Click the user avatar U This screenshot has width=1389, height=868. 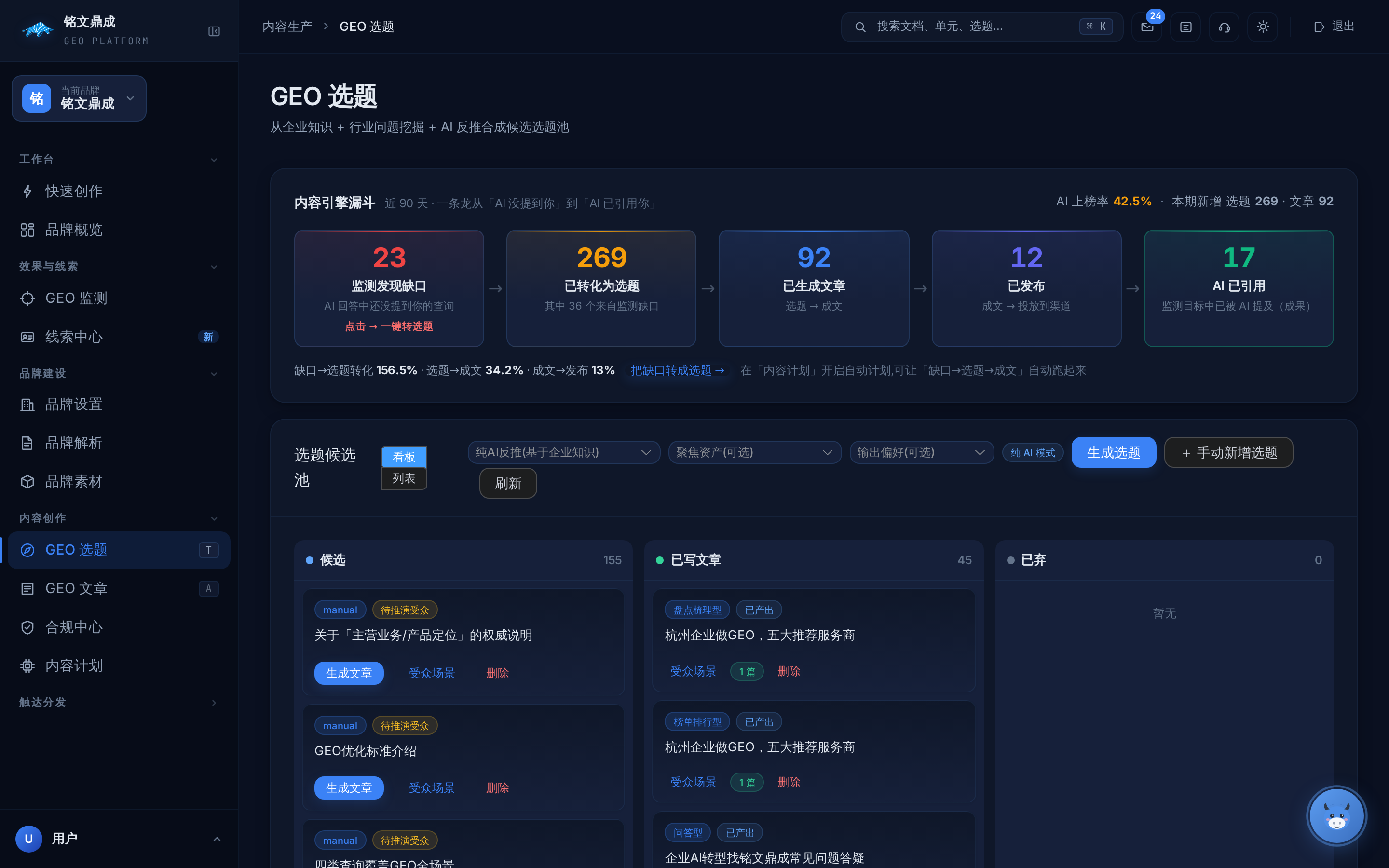[x=29, y=839]
